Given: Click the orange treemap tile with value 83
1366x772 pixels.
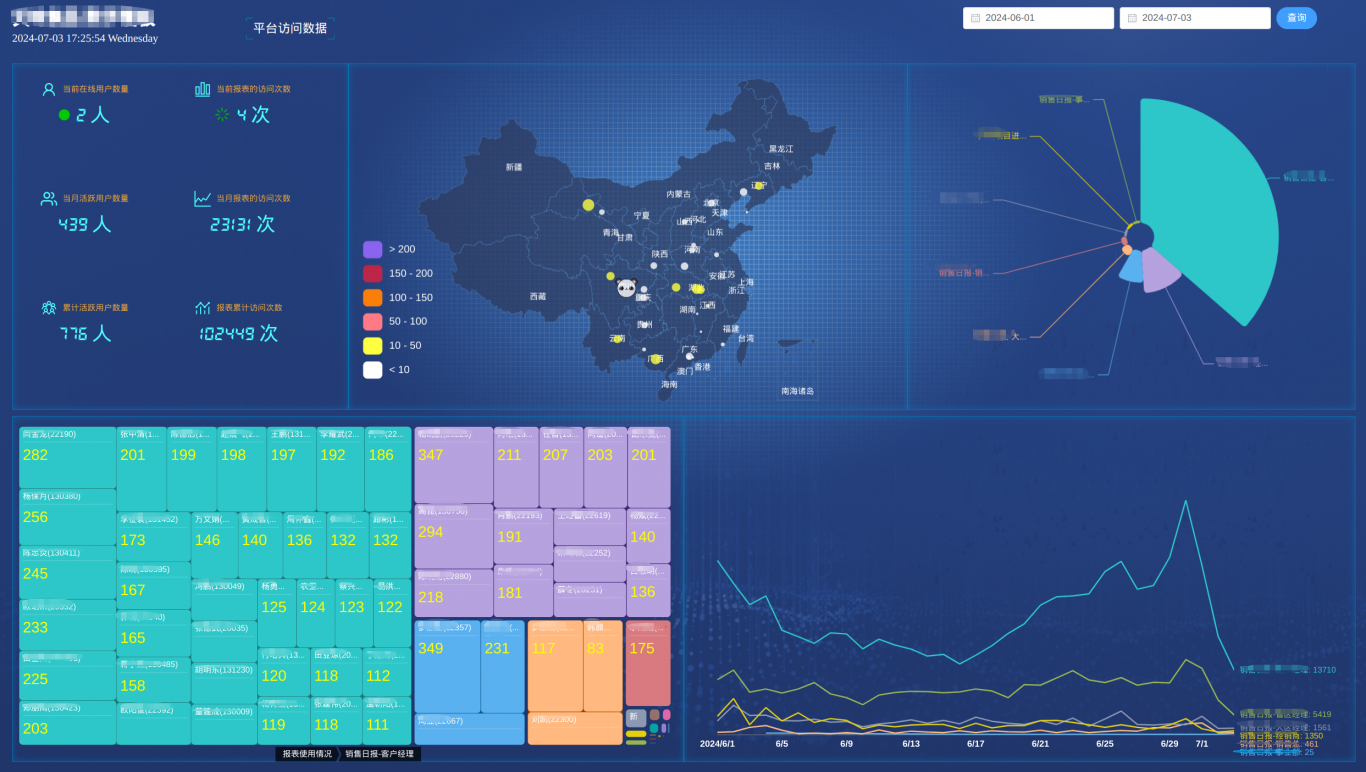Looking at the screenshot, I should 603,666.
